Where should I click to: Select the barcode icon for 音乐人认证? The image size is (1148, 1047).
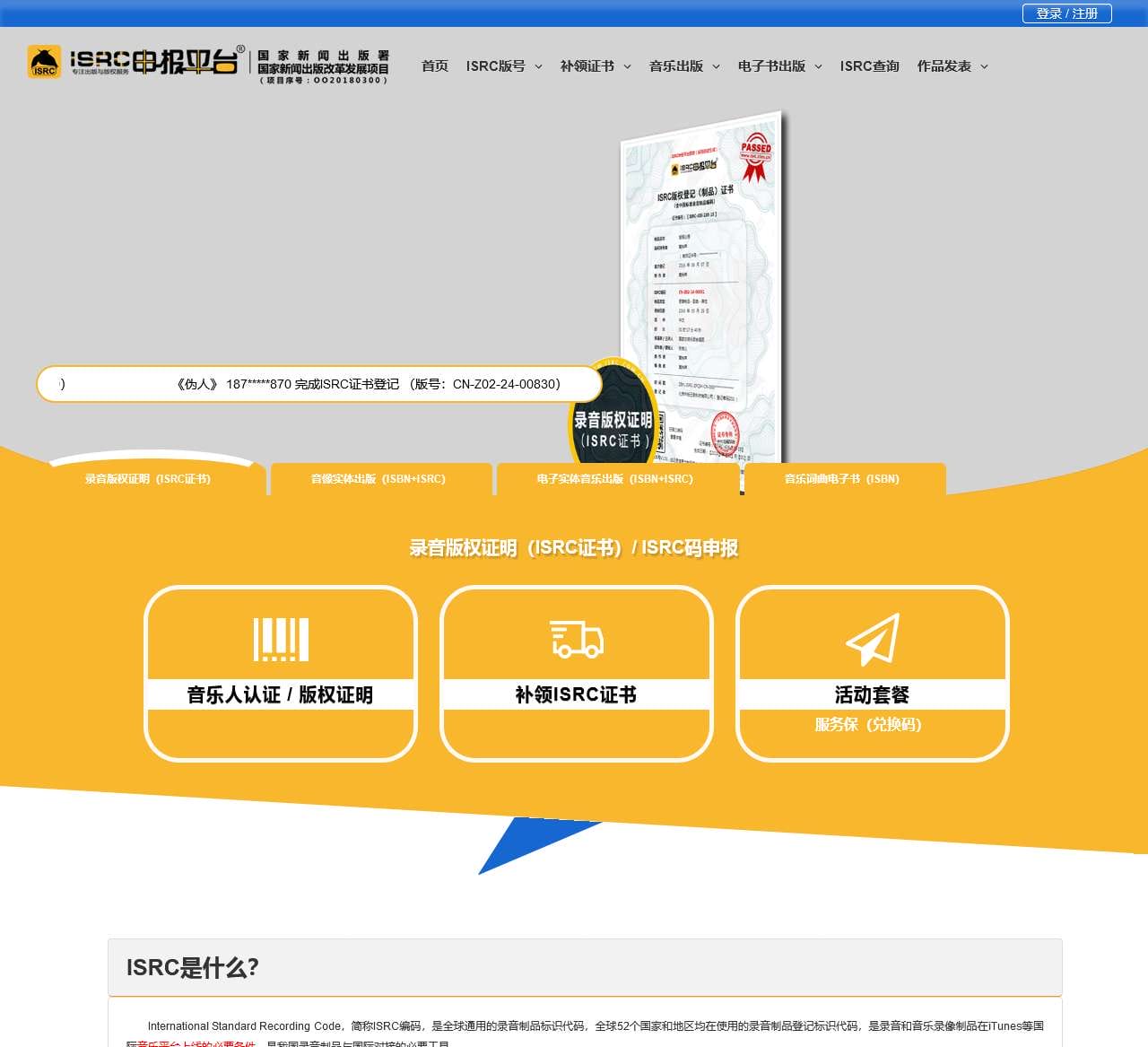pyautogui.click(x=281, y=639)
